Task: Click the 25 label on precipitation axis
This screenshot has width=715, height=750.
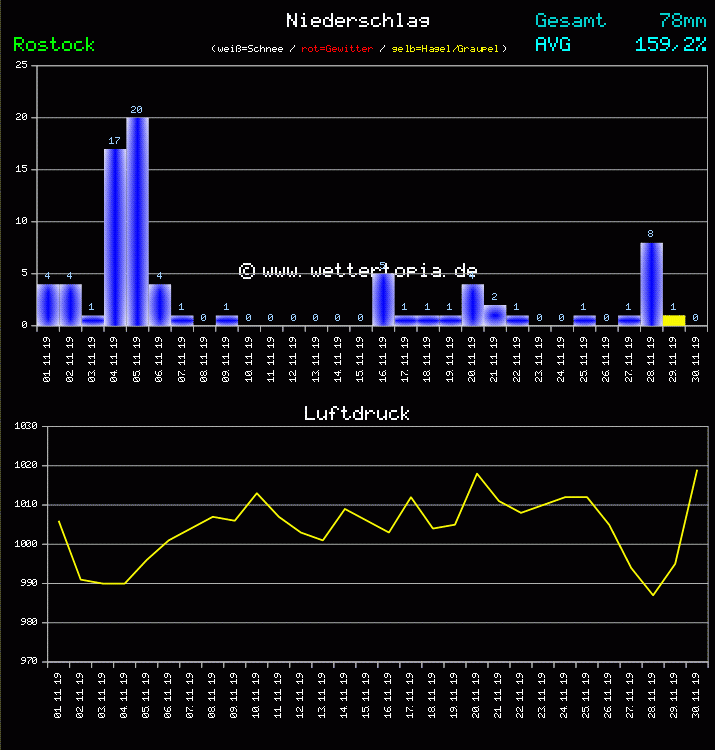Action: pos(20,66)
